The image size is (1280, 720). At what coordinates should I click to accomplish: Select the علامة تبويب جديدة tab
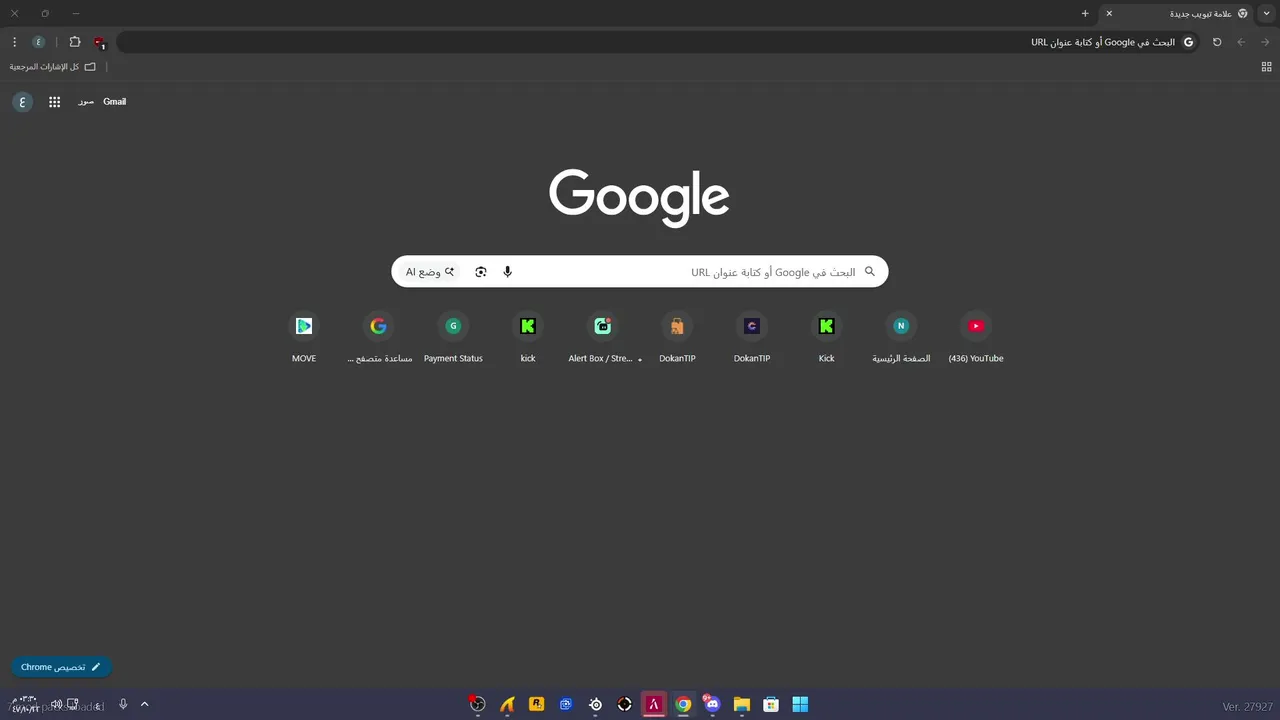(1177, 13)
